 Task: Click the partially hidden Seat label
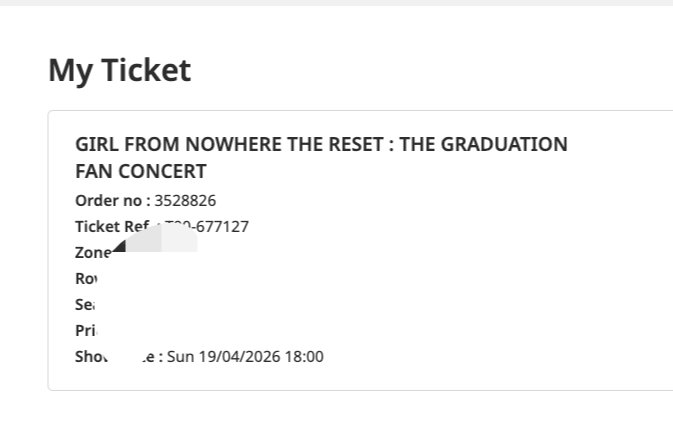83,304
